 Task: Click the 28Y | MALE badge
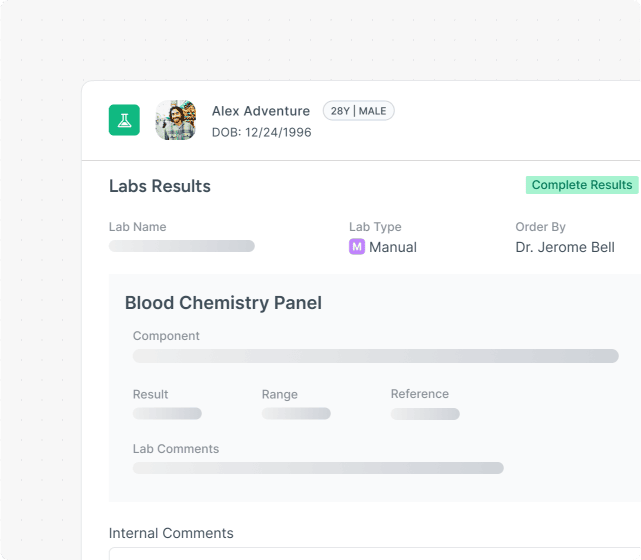tap(358, 111)
